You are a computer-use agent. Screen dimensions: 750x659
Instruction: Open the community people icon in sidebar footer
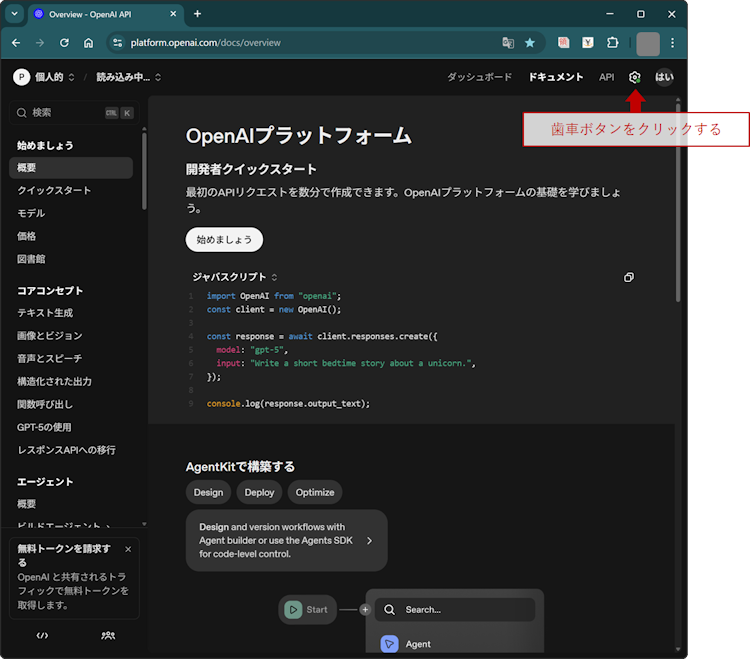[108, 635]
